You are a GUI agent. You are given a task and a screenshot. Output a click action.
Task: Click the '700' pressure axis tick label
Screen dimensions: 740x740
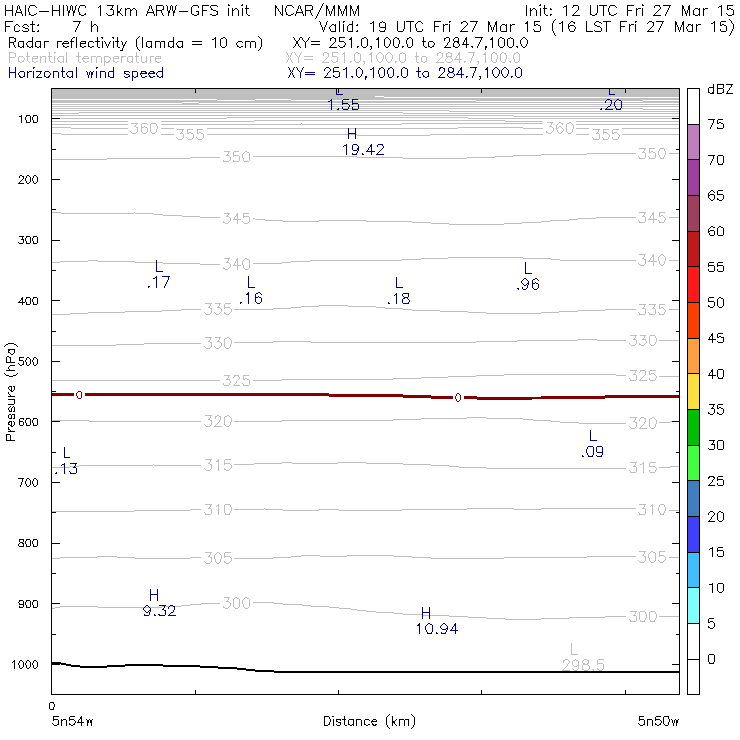pyautogui.click(x=28, y=483)
